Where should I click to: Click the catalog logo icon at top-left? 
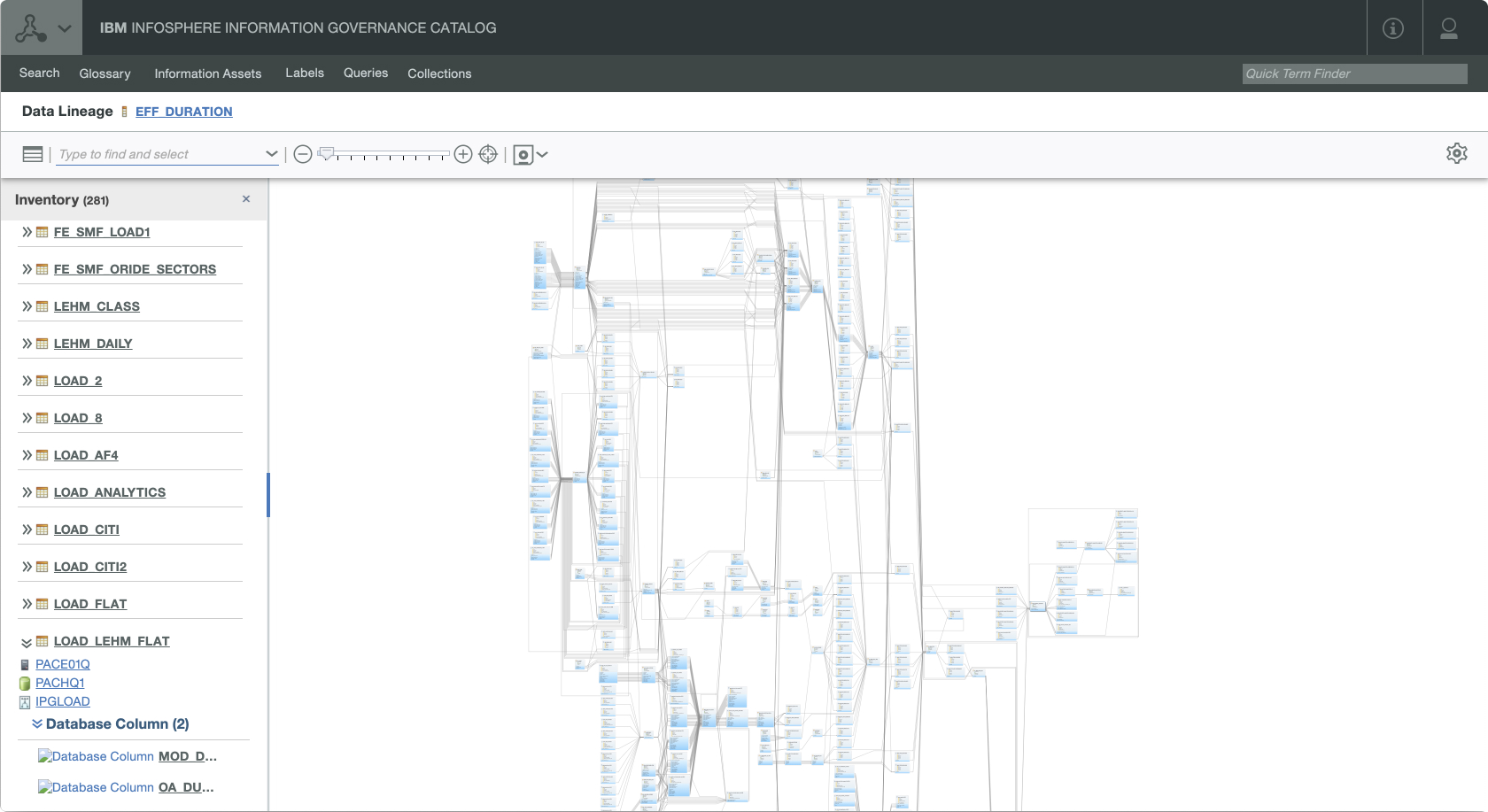(31, 28)
